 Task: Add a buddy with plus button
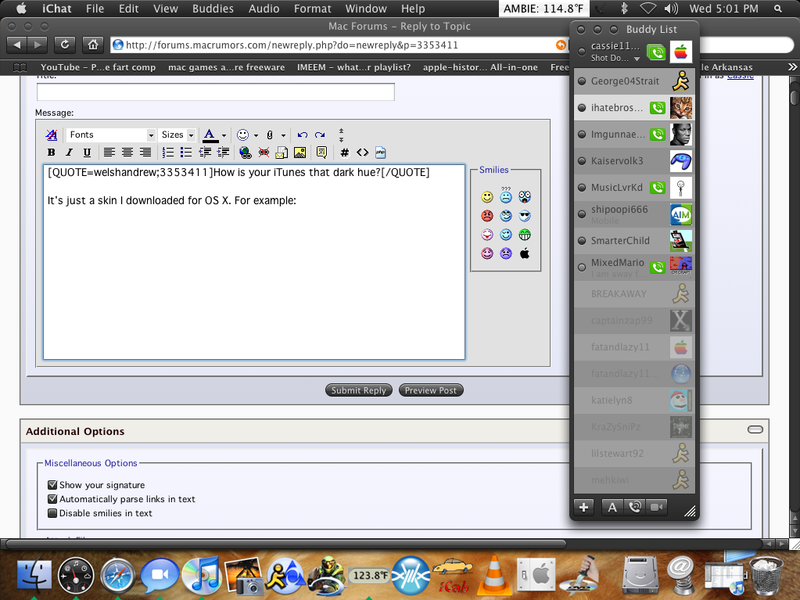tap(584, 507)
